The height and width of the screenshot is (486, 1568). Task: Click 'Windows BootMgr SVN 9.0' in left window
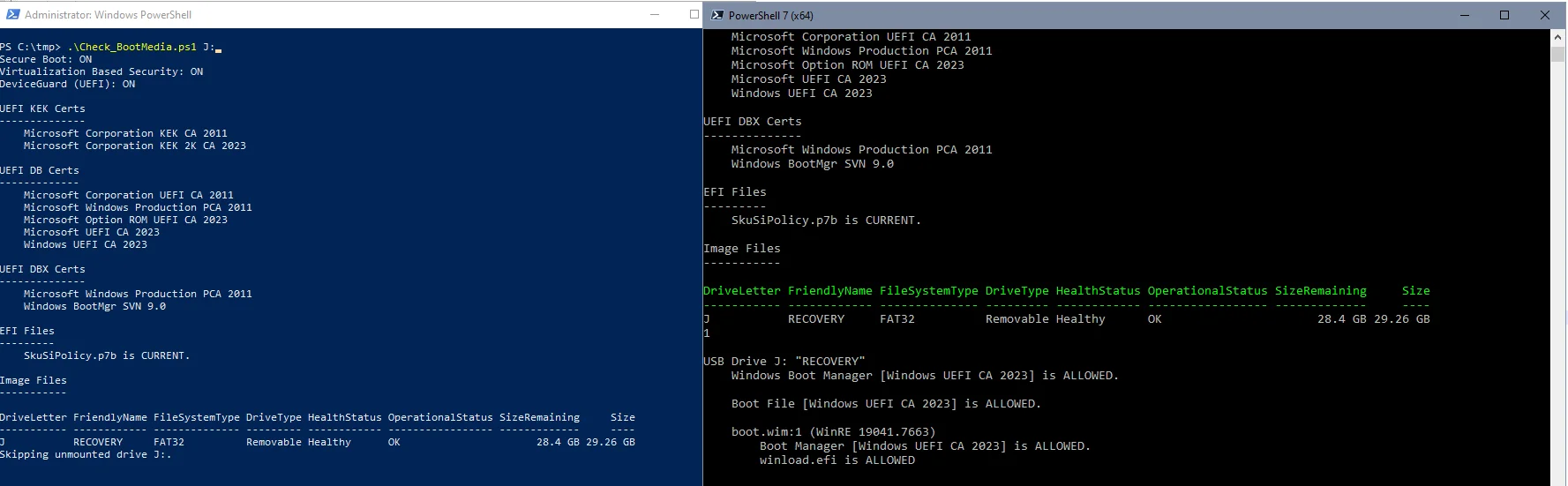click(x=94, y=306)
